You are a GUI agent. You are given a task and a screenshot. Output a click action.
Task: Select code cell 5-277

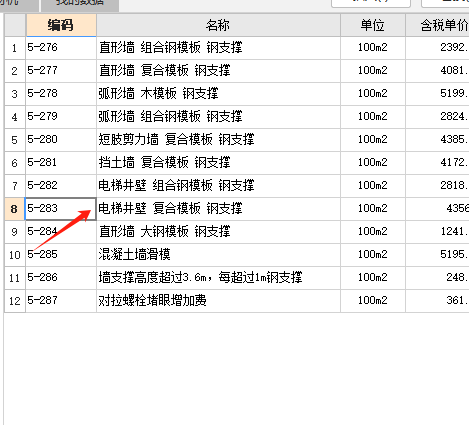(x=61, y=71)
